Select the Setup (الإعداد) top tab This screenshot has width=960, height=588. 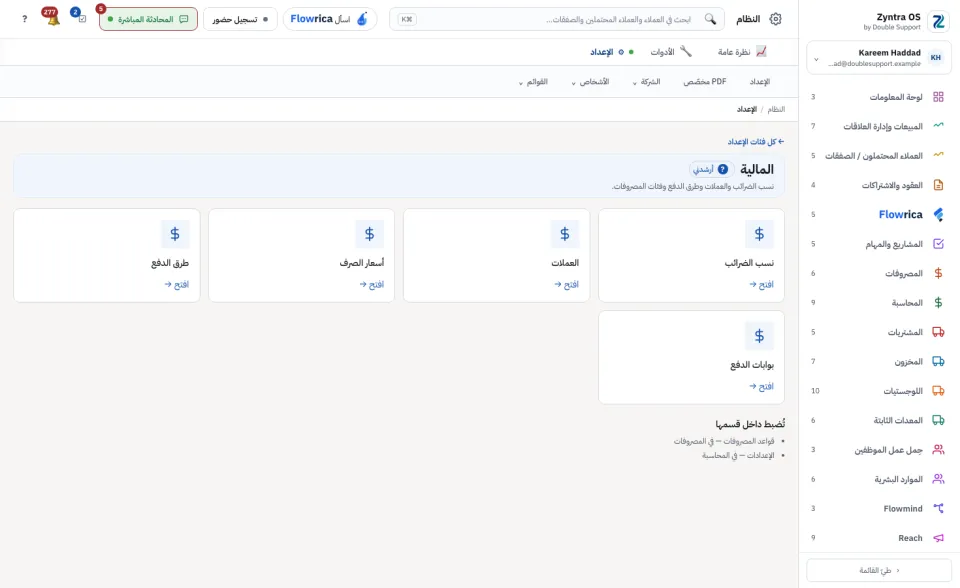tap(612, 52)
